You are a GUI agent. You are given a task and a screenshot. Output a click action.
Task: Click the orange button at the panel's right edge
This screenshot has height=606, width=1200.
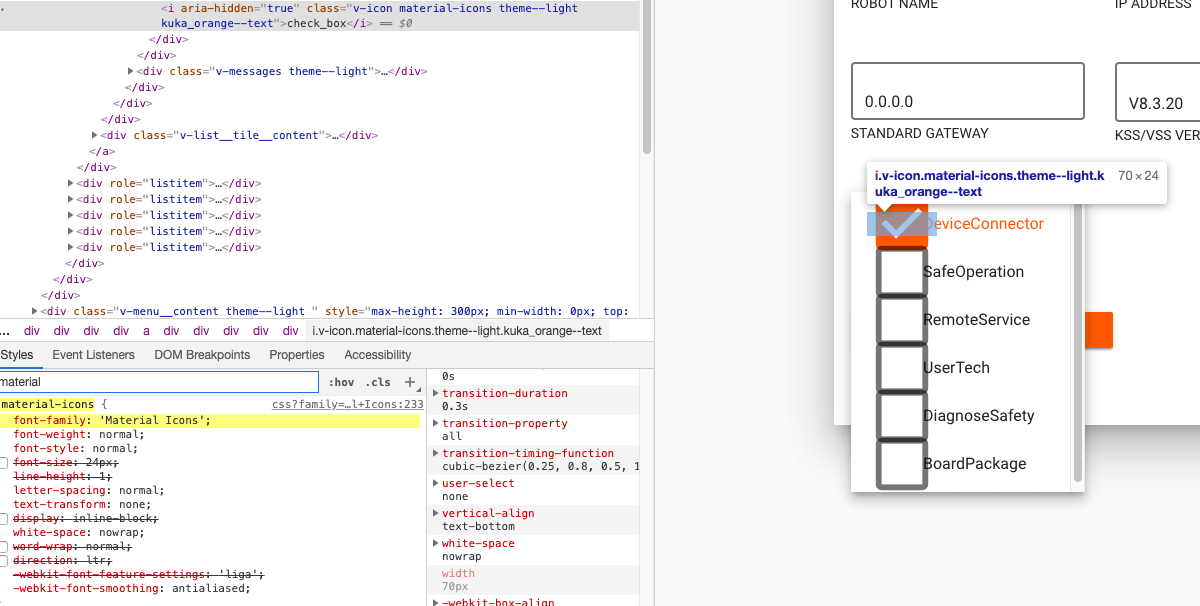click(x=1100, y=330)
